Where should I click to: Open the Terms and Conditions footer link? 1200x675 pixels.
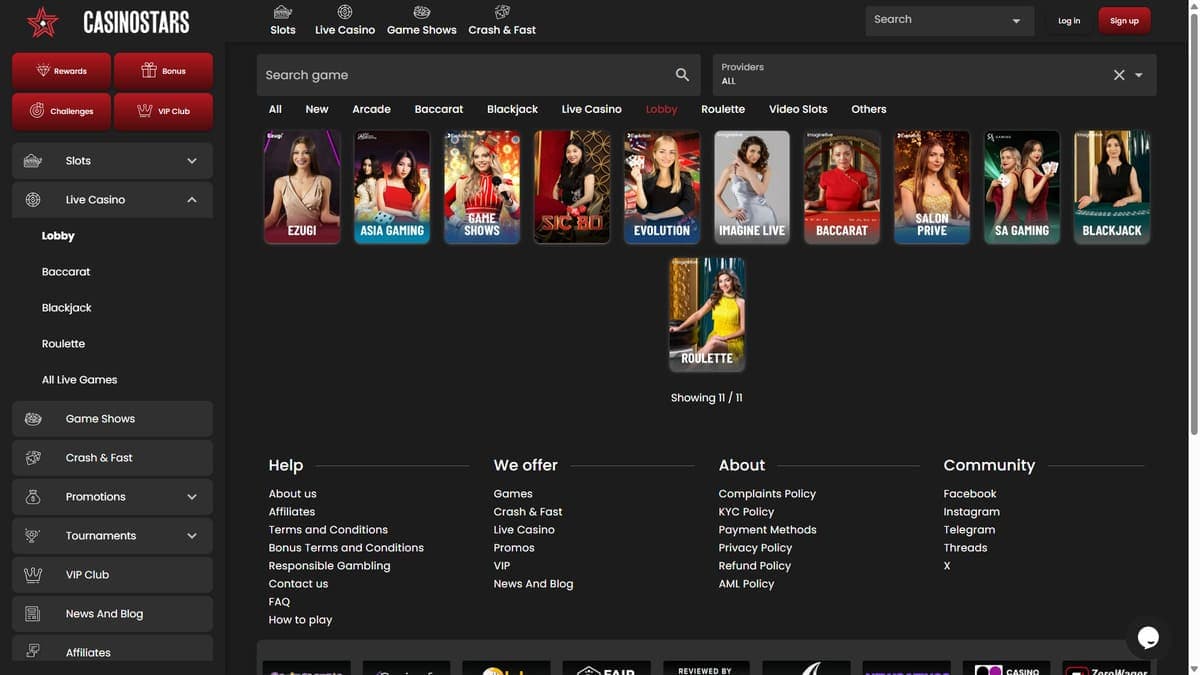[328, 530]
